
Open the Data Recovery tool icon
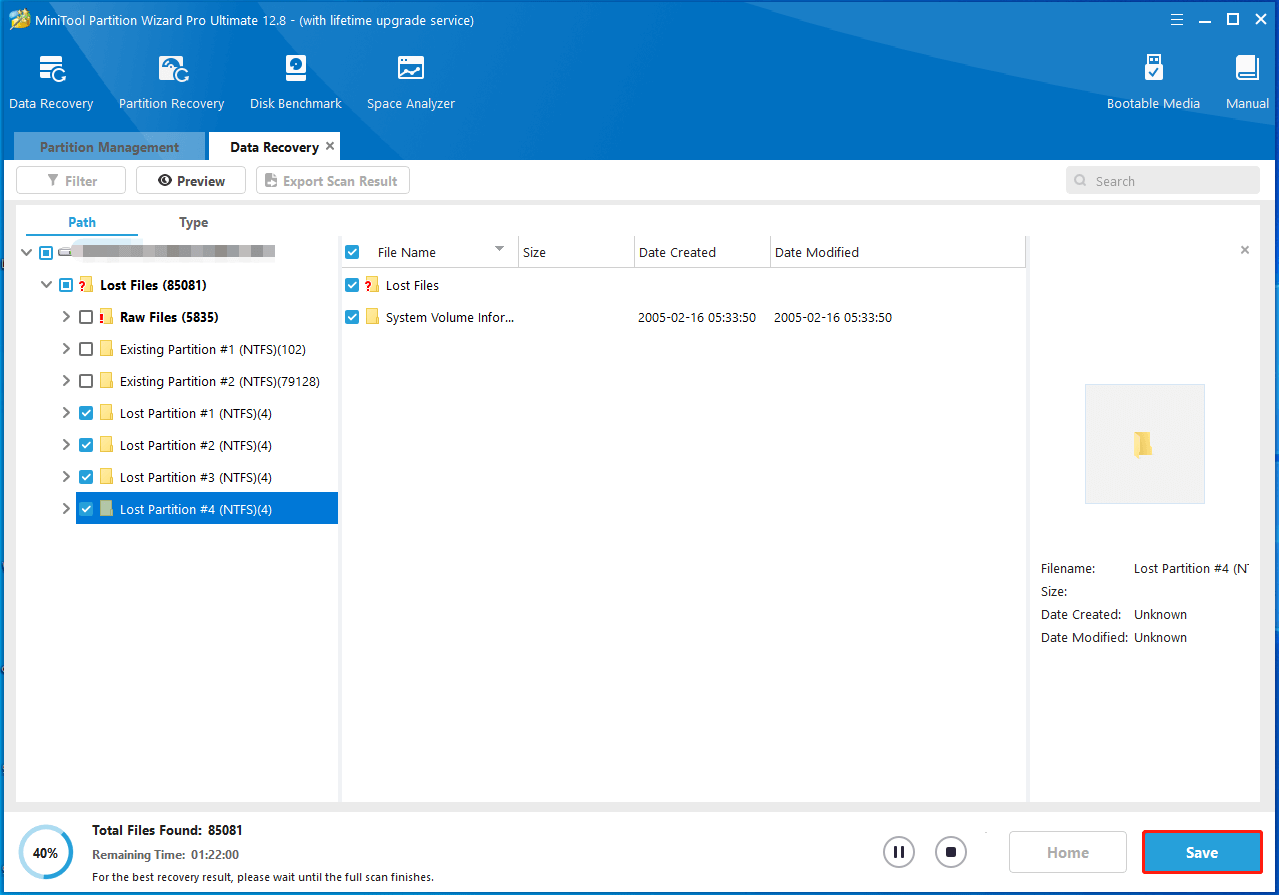[x=51, y=69]
